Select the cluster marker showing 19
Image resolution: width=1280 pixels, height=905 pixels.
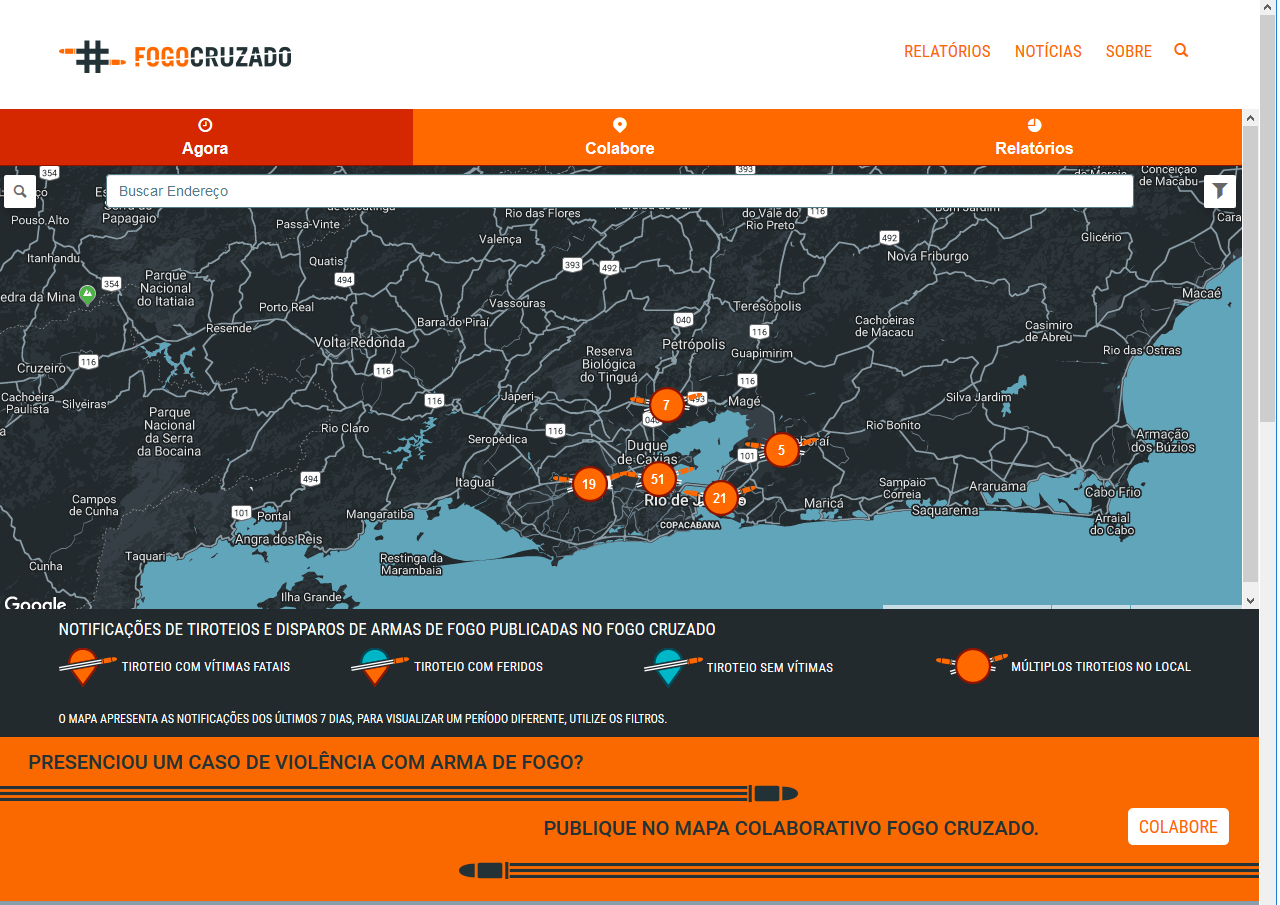pos(589,485)
